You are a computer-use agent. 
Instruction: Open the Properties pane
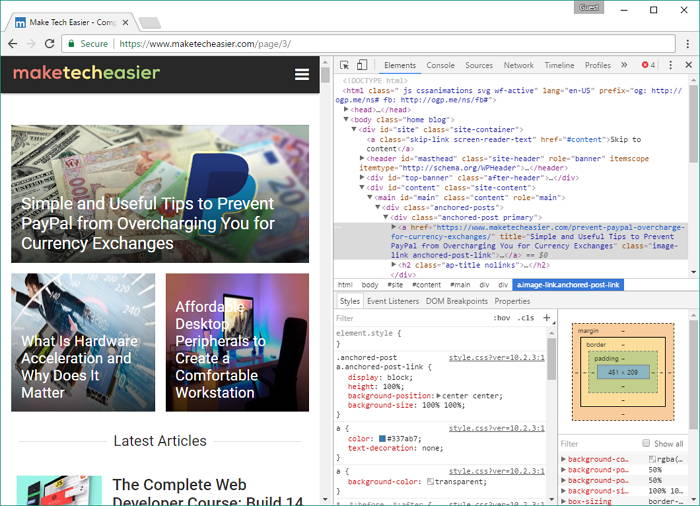(x=512, y=301)
